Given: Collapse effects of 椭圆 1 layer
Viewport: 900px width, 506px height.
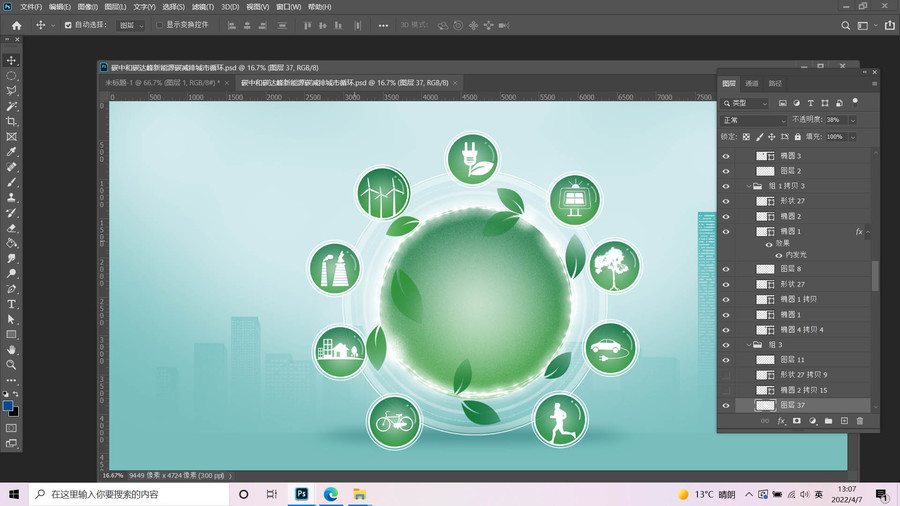Looking at the screenshot, I should pos(868,232).
